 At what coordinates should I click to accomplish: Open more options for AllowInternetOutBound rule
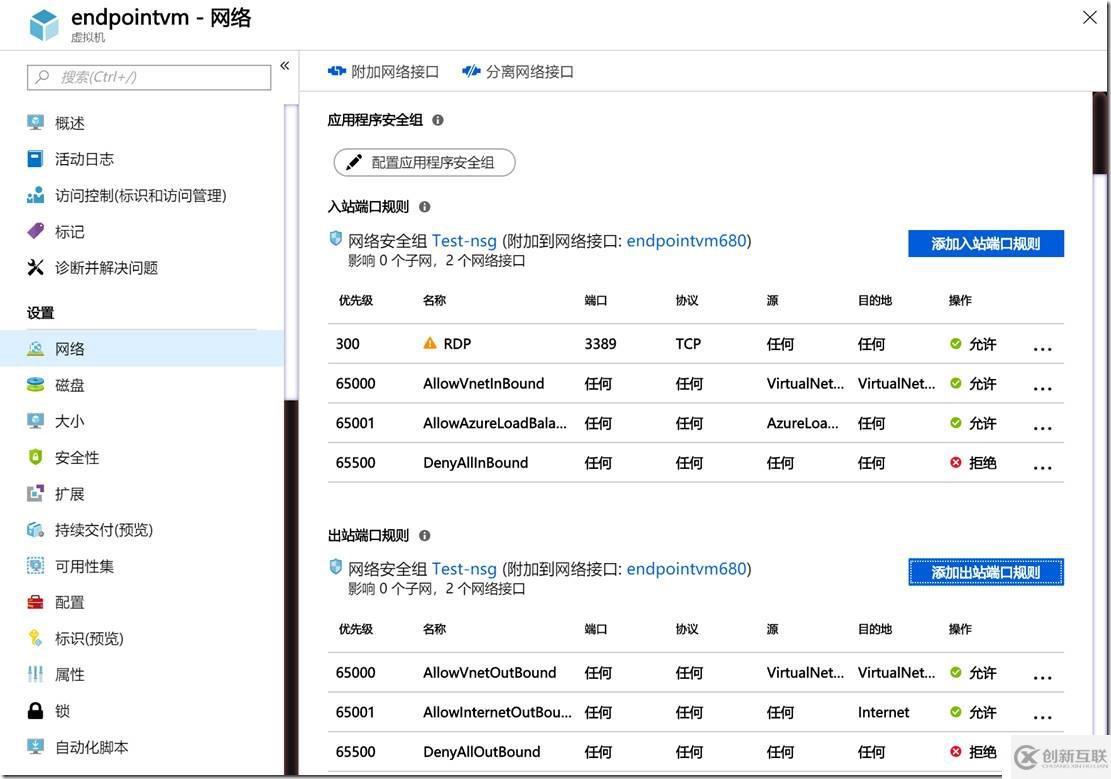point(1042,716)
